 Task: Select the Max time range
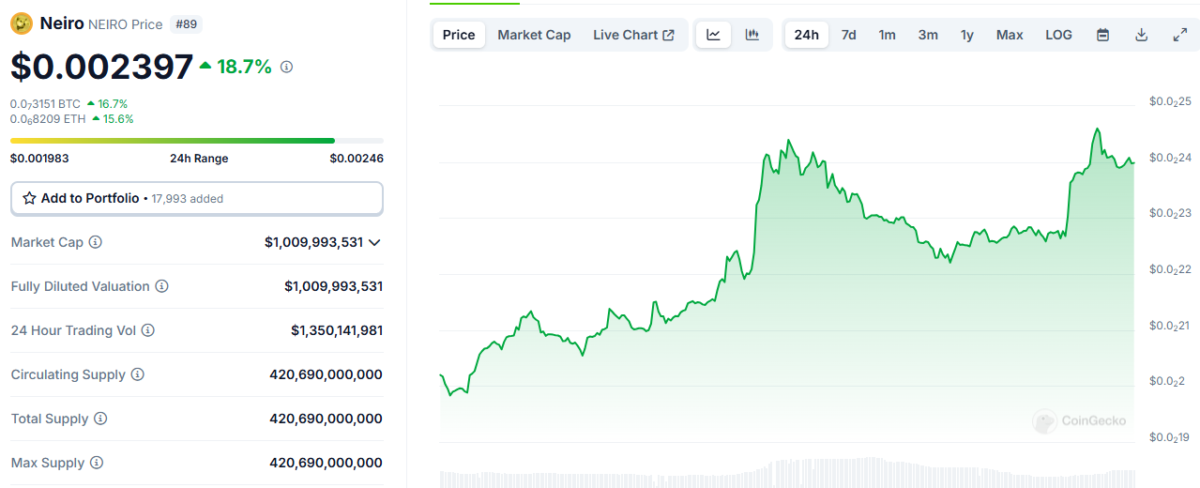click(1009, 35)
